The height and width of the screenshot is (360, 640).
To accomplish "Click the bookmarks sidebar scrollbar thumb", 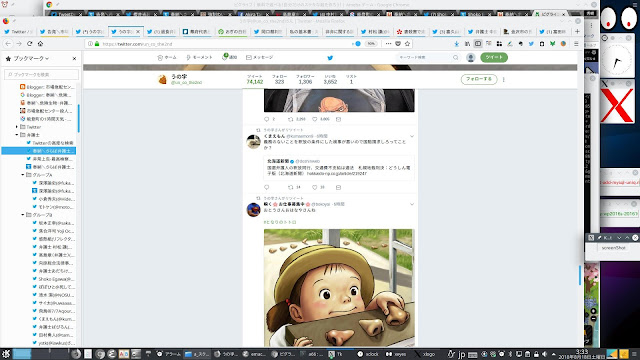I will coord(78,118).
